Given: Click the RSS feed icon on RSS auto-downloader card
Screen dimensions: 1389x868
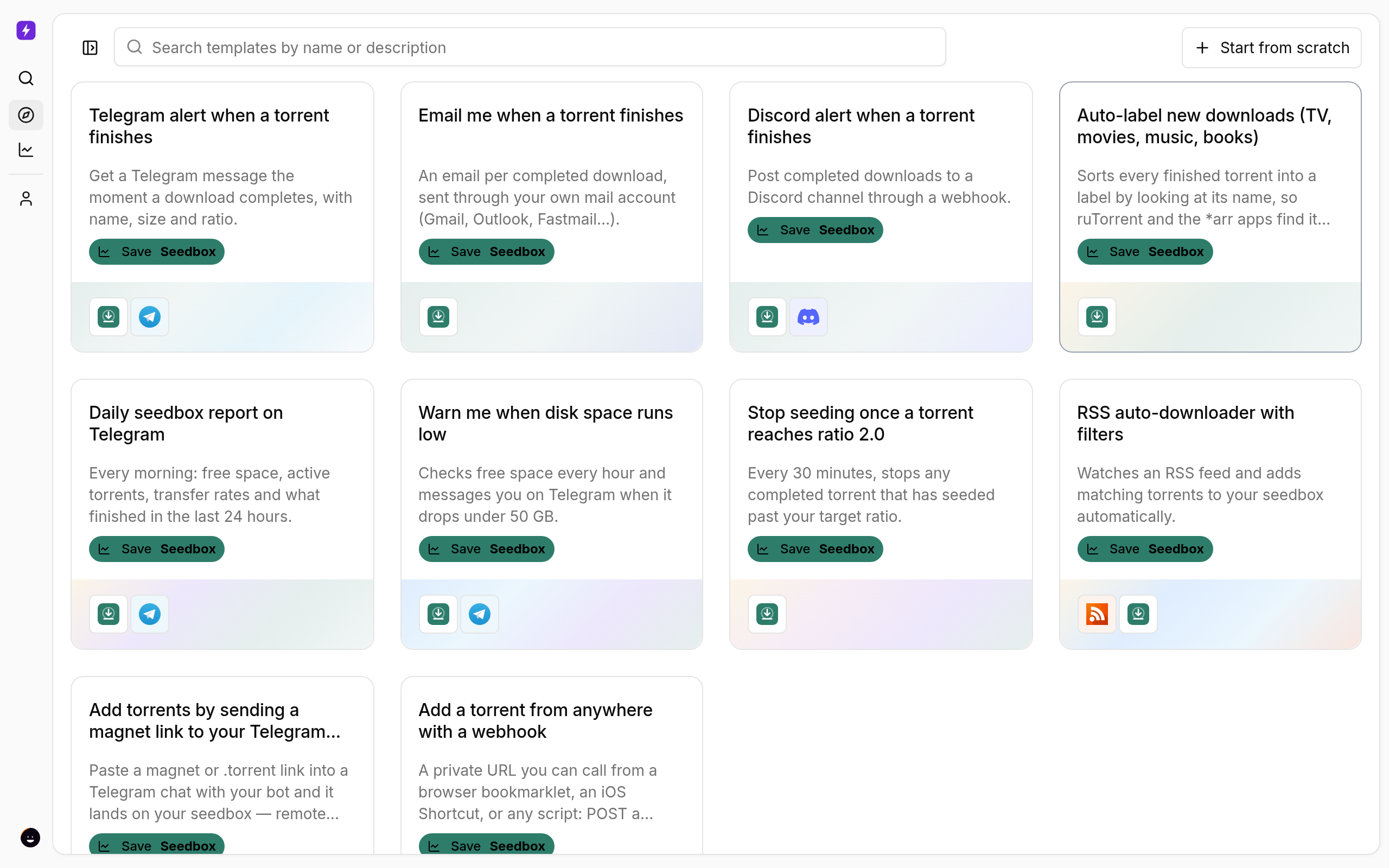Looking at the screenshot, I should [x=1096, y=614].
